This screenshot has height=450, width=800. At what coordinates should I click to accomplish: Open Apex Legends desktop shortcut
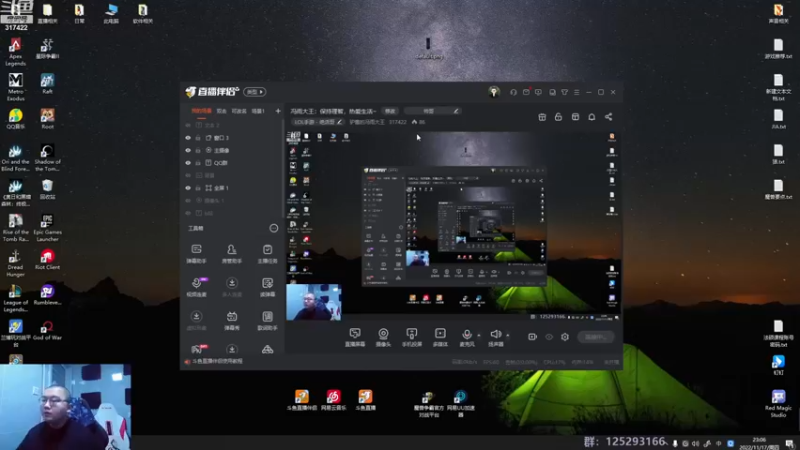pos(15,52)
